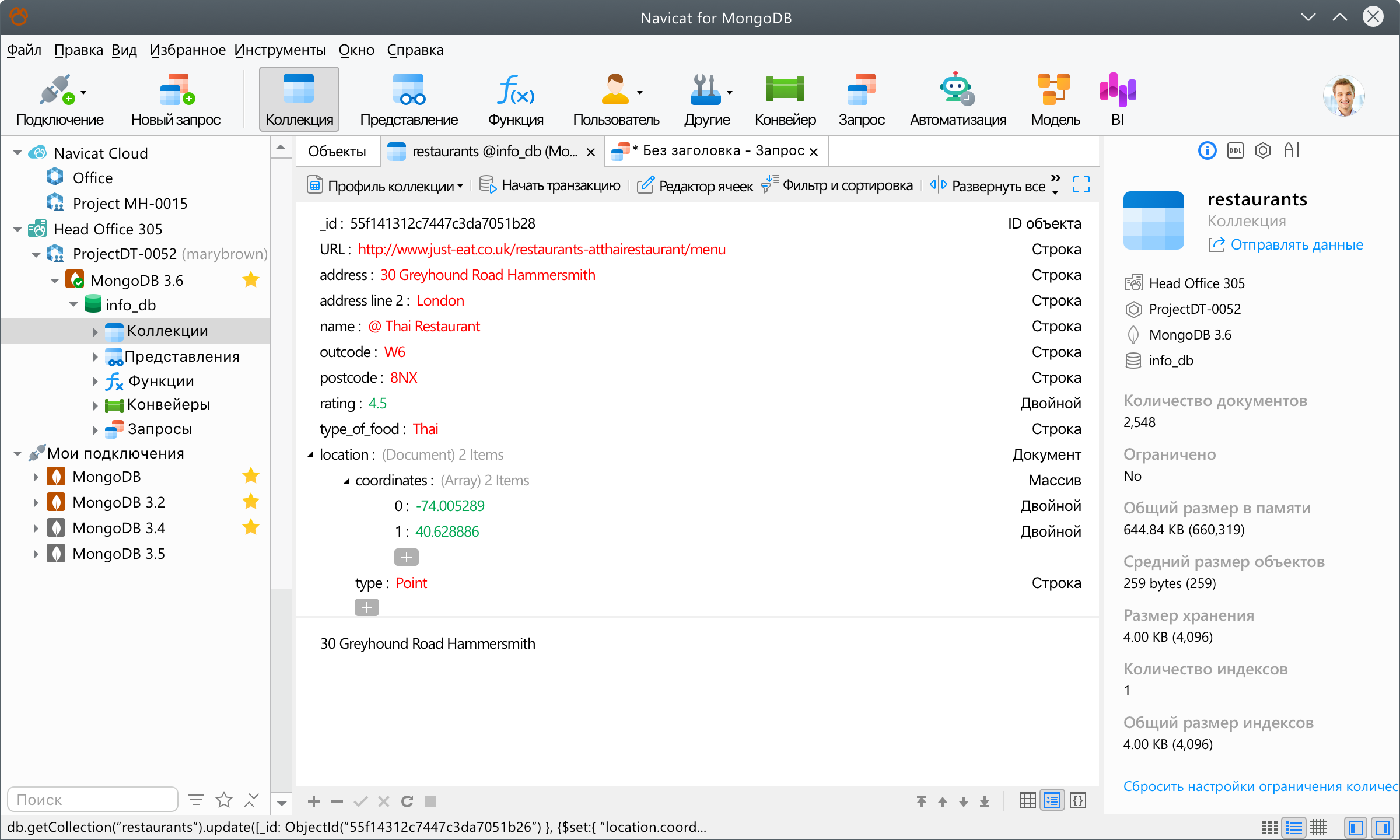The image size is (1400, 840).
Task: Open the Профиль коллекции dropdown
Action: 385,185
